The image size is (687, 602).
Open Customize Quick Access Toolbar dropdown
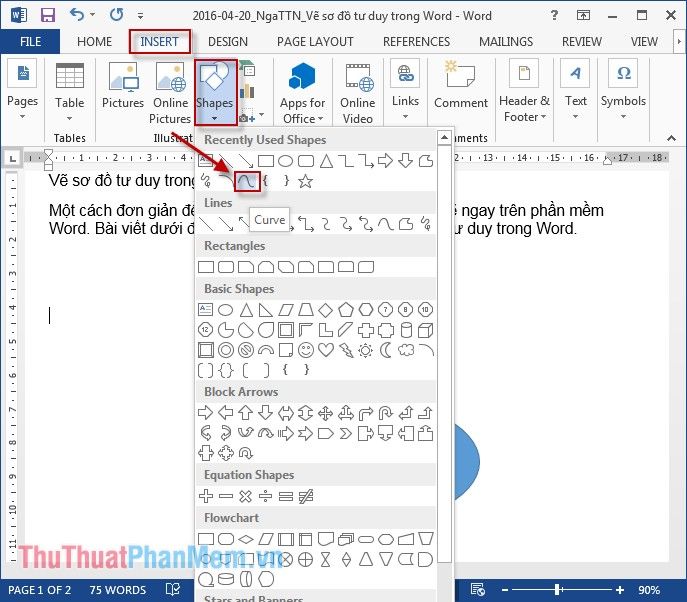tap(140, 16)
